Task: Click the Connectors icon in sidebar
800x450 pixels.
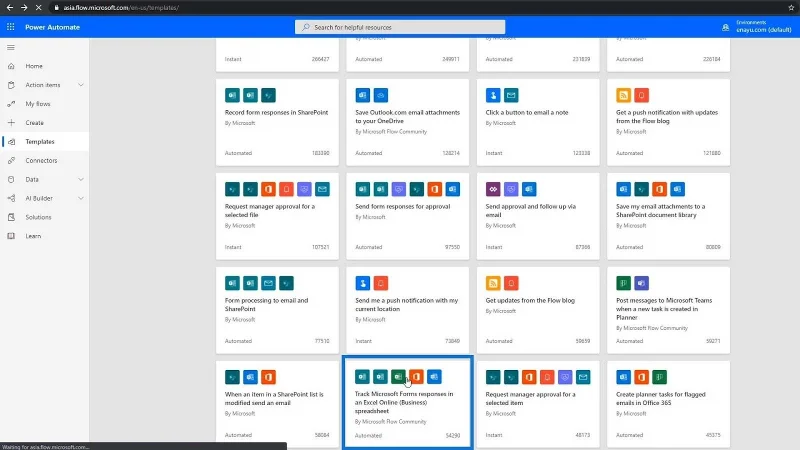Action: 11,161
